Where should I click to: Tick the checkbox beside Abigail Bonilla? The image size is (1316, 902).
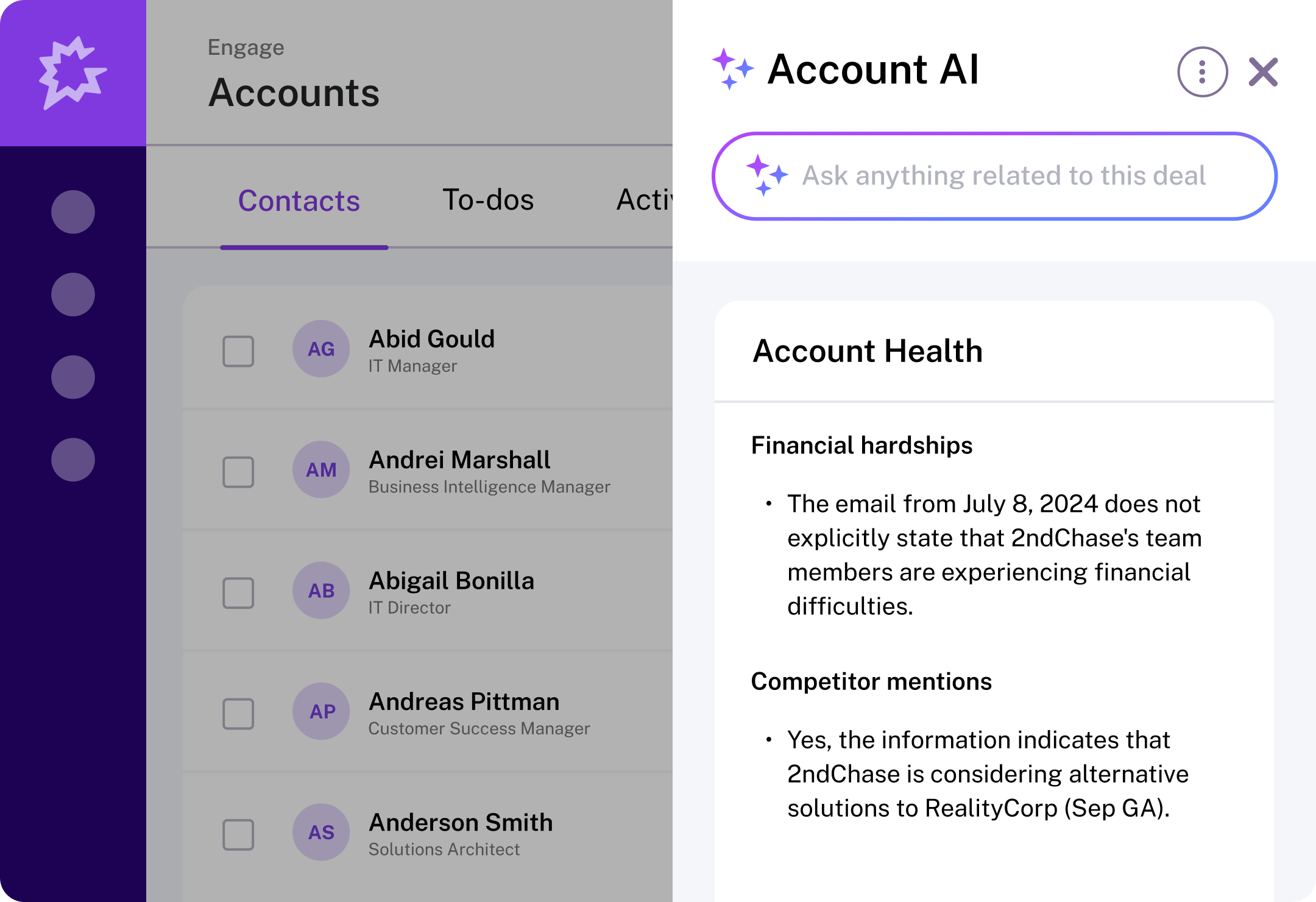point(238,592)
